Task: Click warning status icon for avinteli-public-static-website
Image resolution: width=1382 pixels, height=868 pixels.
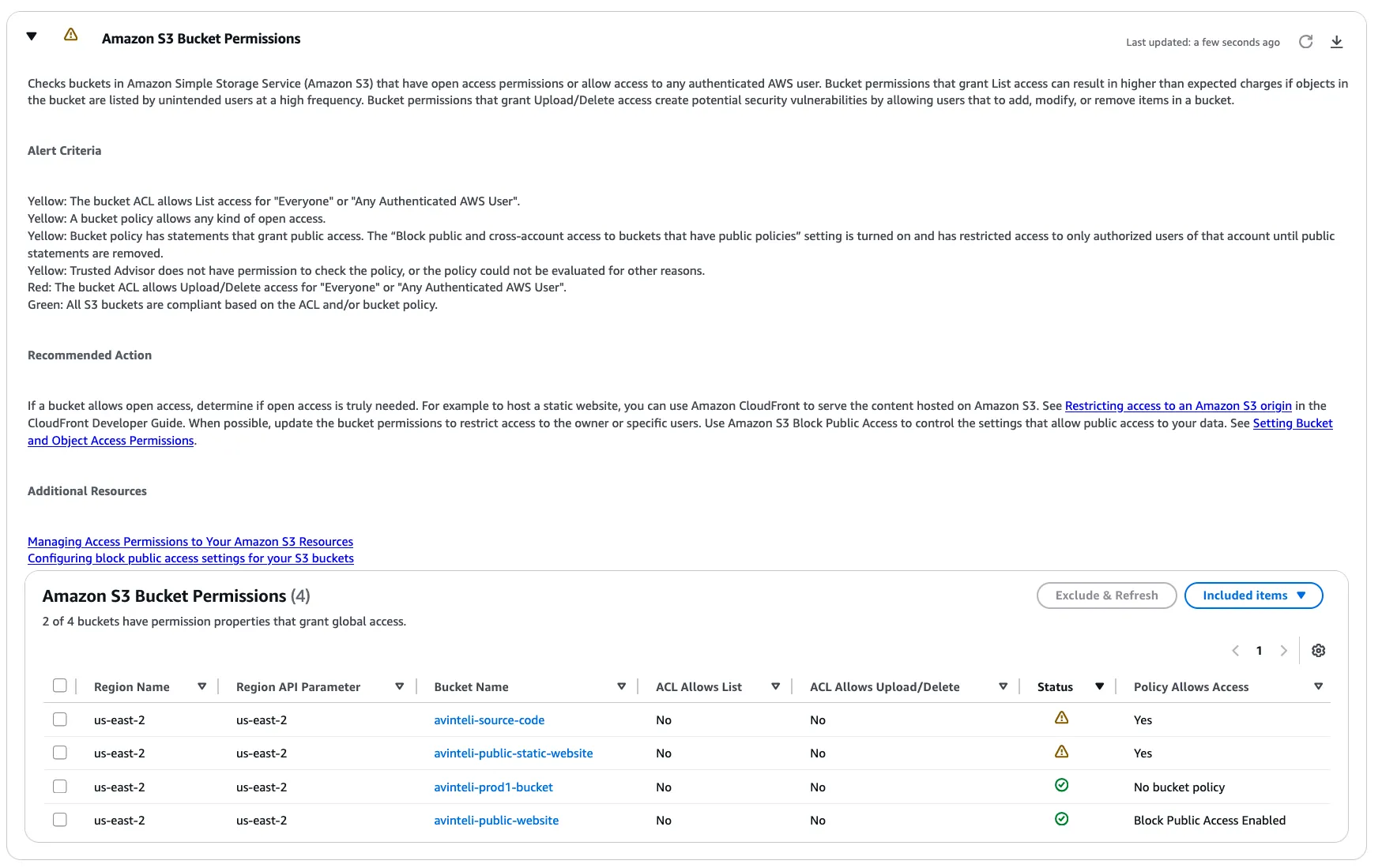Action: (1061, 752)
